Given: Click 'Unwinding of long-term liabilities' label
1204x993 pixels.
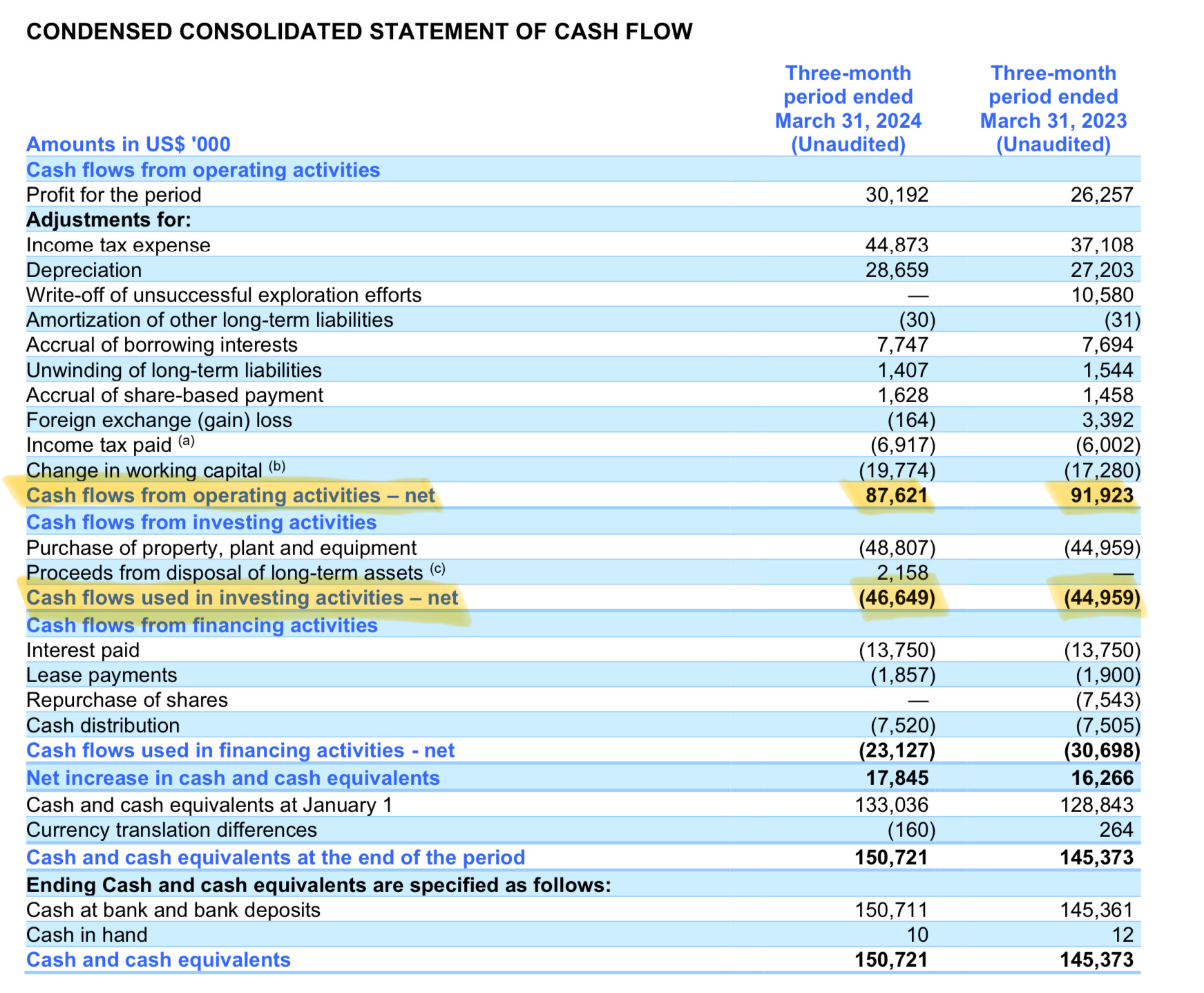Looking at the screenshot, I should coord(174,370).
